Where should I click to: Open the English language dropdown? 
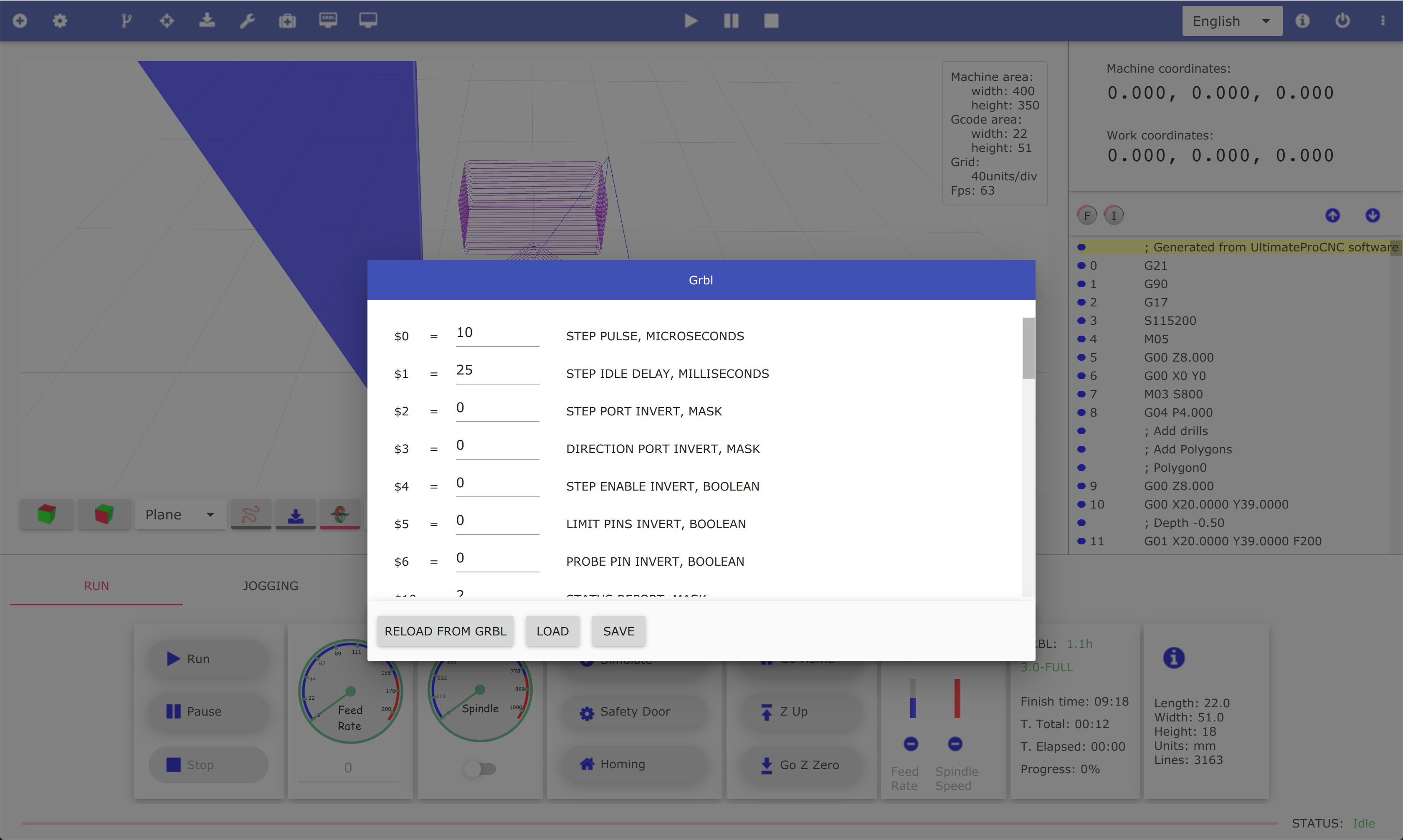[1231, 21]
